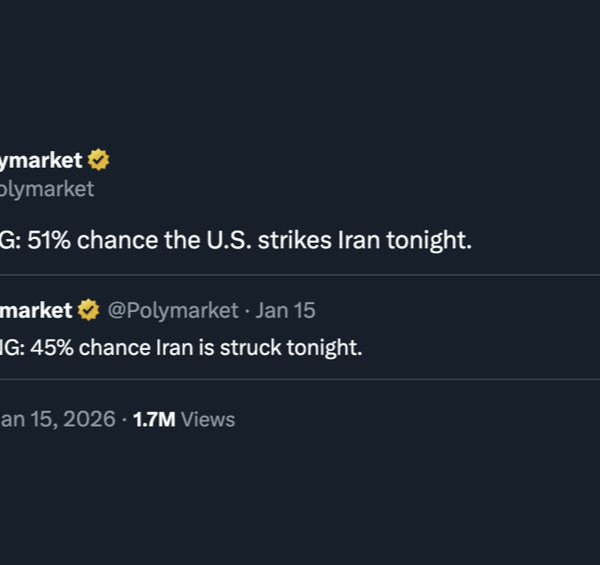Click the gray handle under the main author name
Screen dimensions: 600x565
(x=46, y=189)
